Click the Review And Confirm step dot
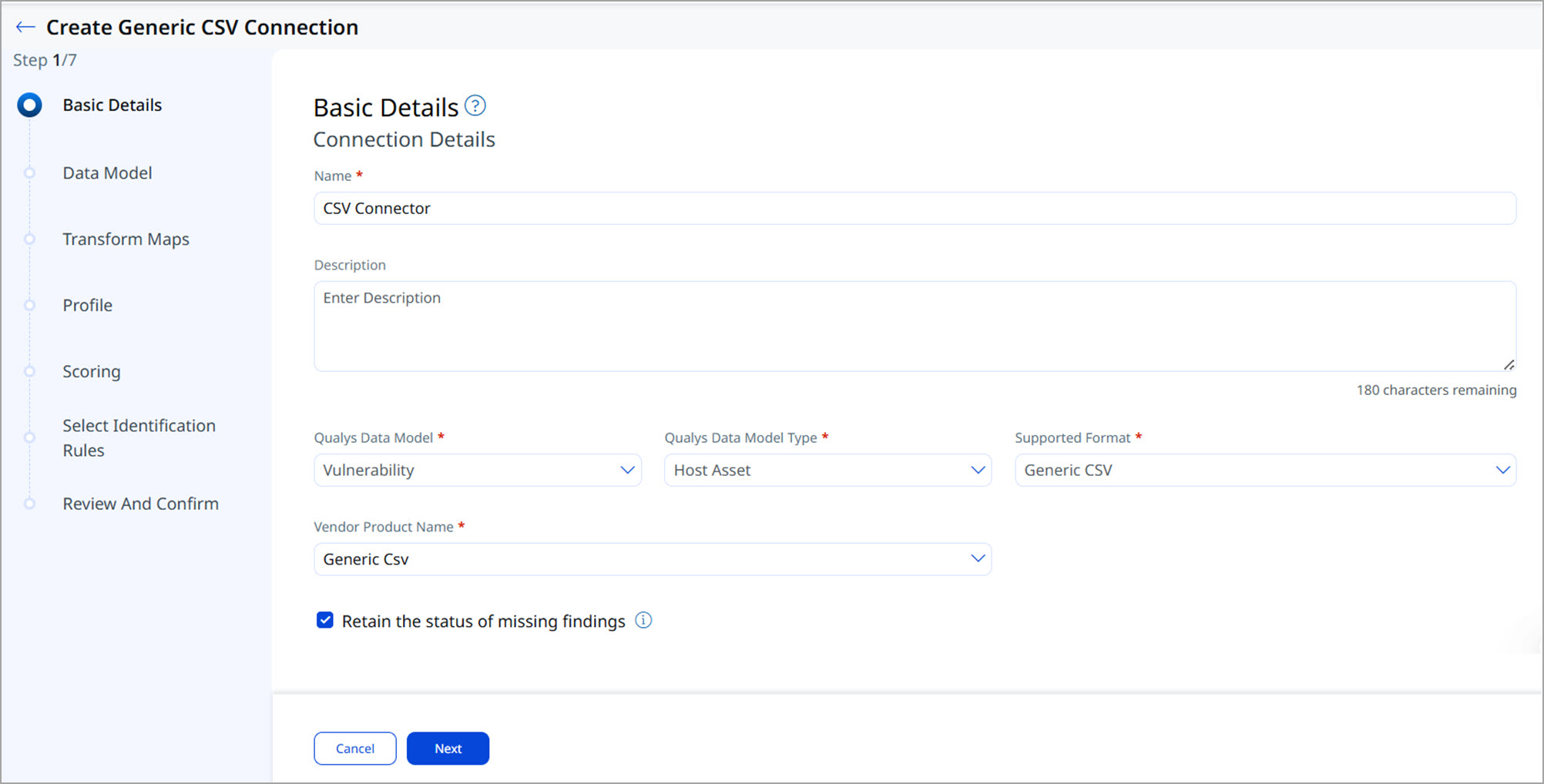This screenshot has width=1544, height=784. [x=30, y=504]
